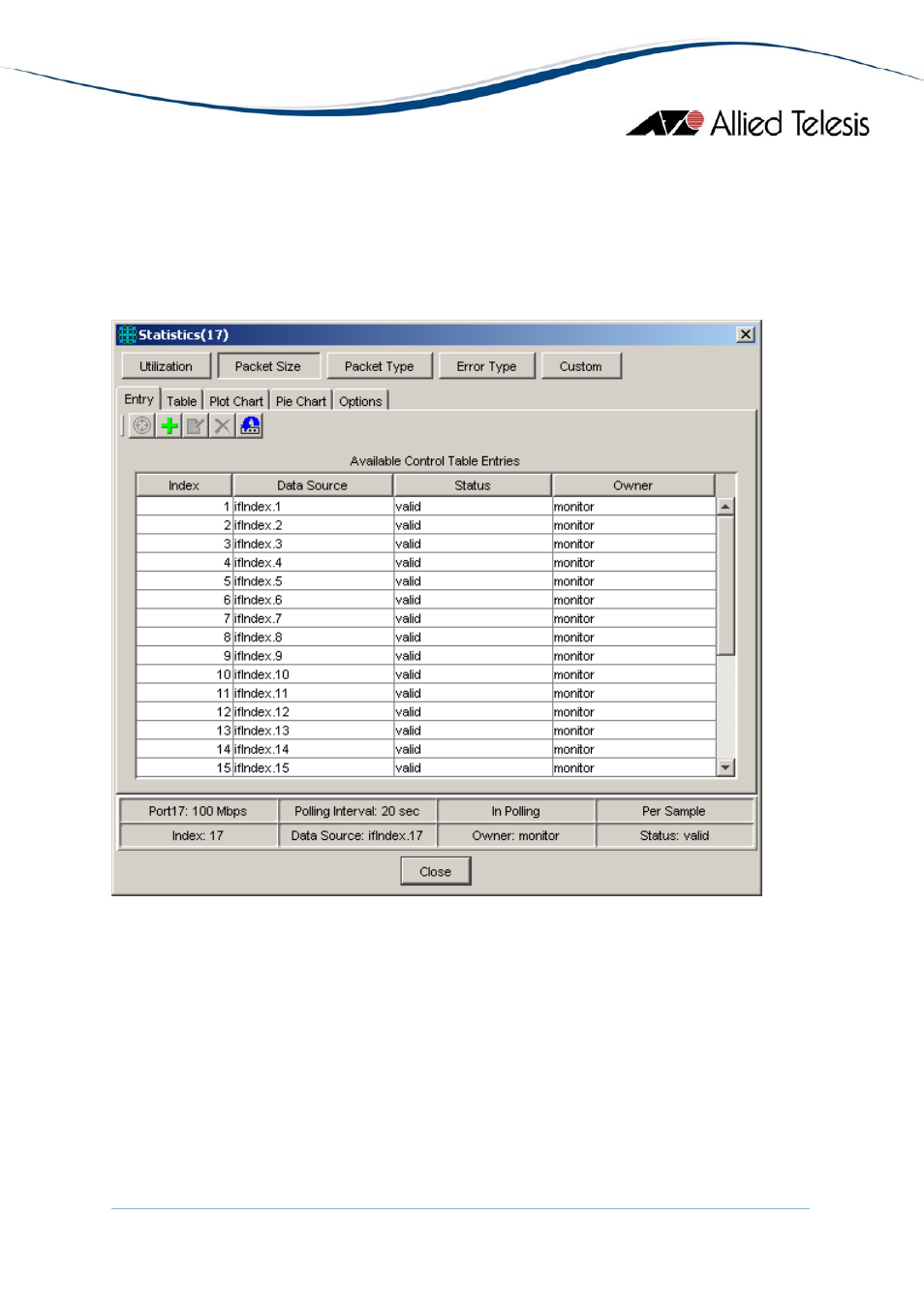Sort by the Index column header

click(184, 485)
